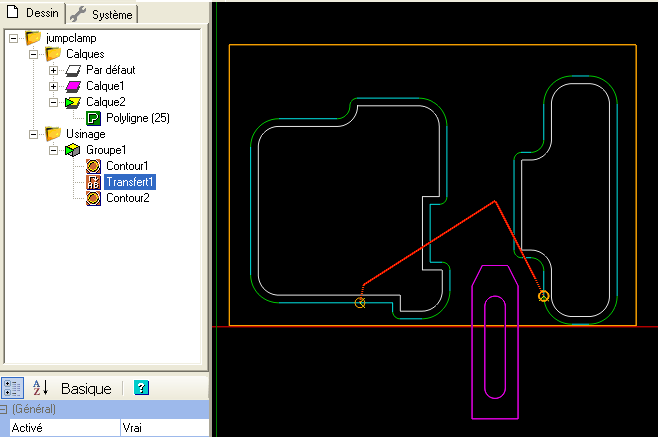The height and width of the screenshot is (437, 658).
Task: Expand the Par défaut layer node
Action: [53, 70]
